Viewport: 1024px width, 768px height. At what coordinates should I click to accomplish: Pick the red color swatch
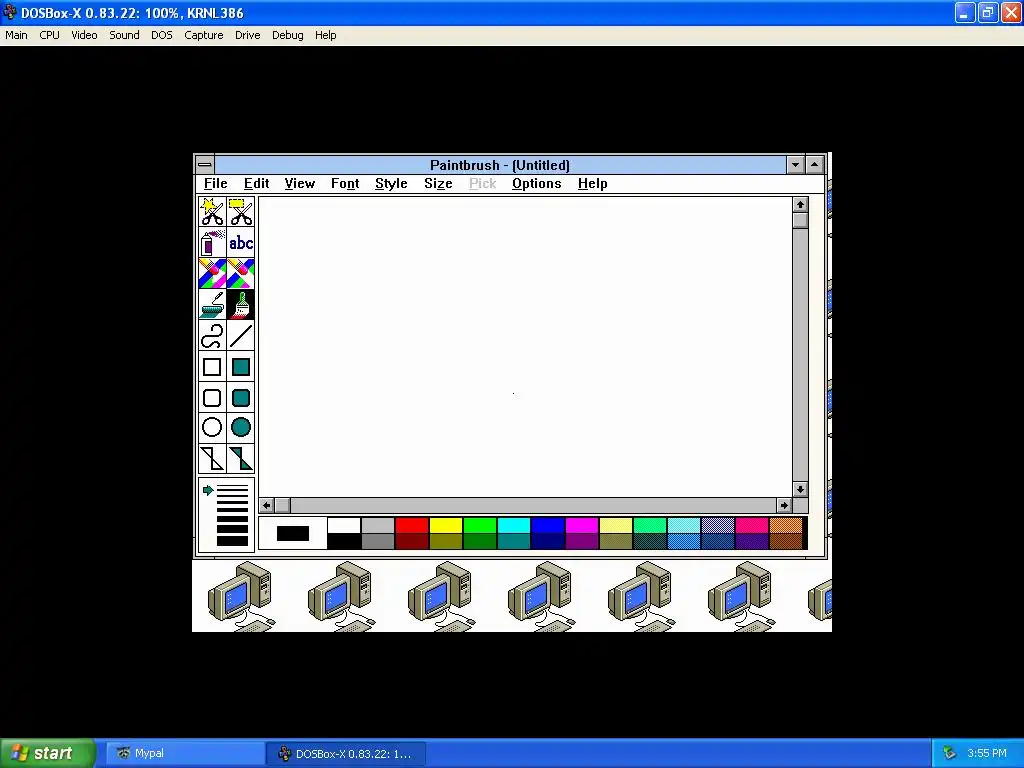pyautogui.click(x=411, y=525)
